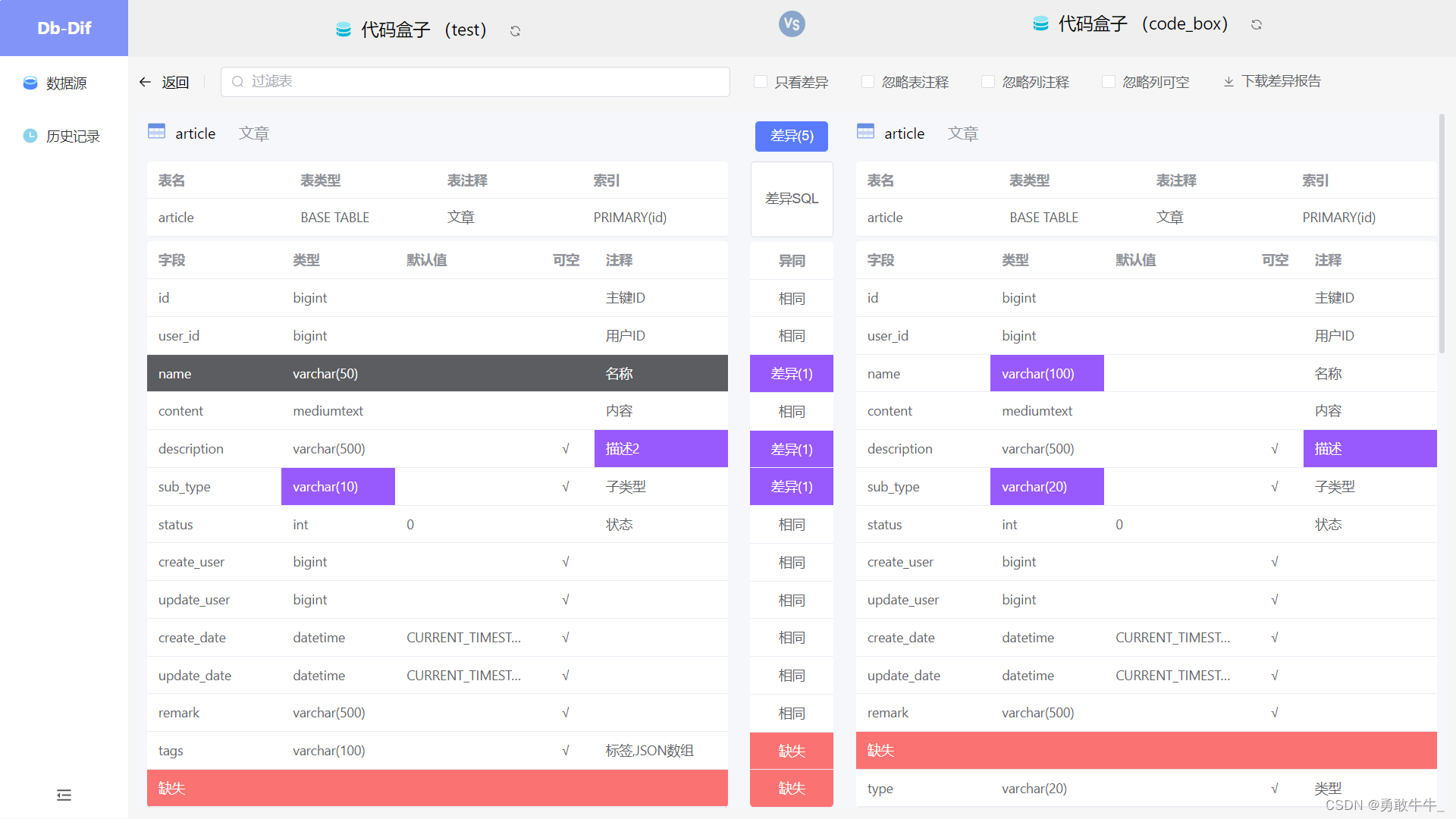The width and height of the screenshot is (1456, 819).
Task: Click the collapse sidebar menu icon
Action: [x=64, y=795]
